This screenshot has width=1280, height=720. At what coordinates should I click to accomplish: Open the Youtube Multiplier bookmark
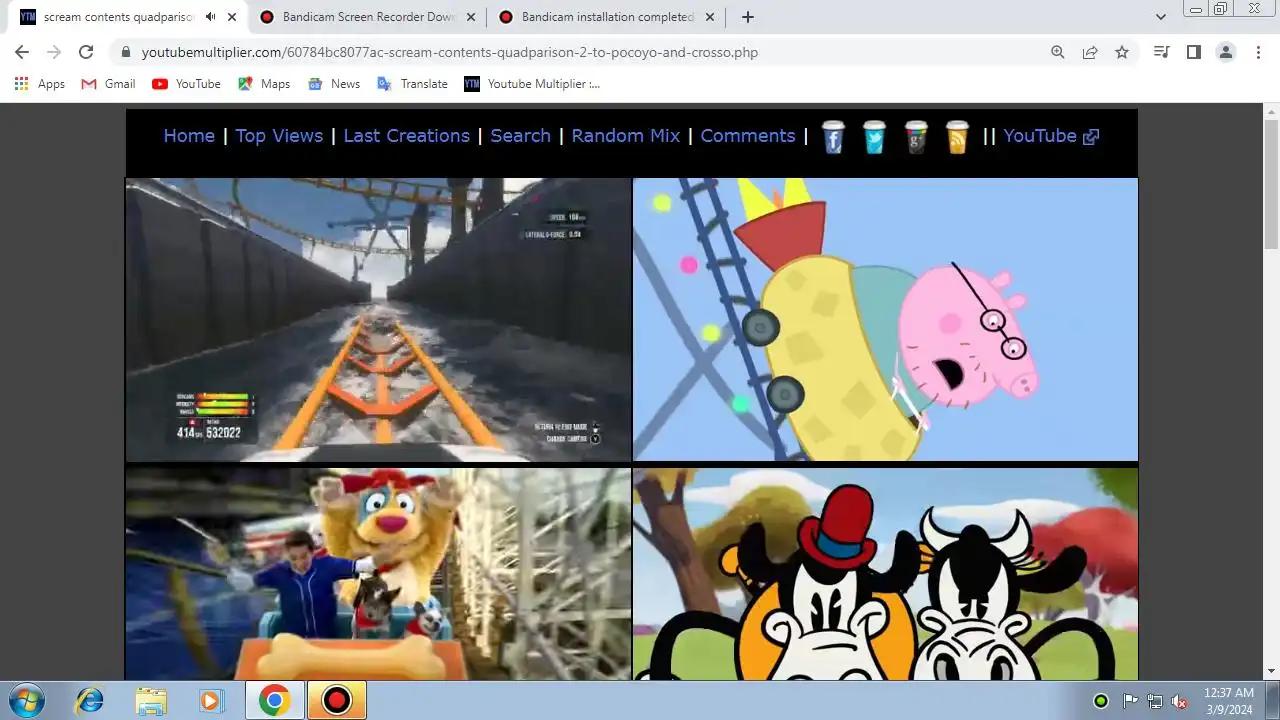tap(532, 84)
